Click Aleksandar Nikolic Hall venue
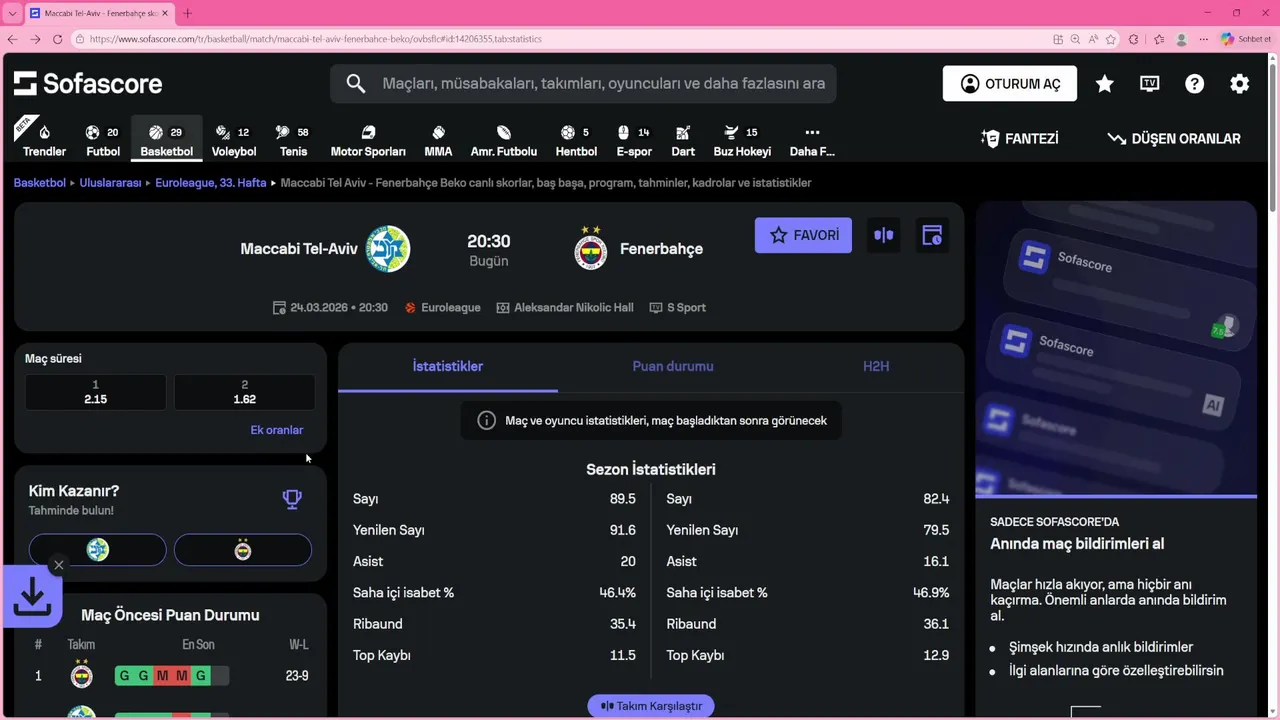The height and width of the screenshot is (720, 1280). click(x=565, y=308)
